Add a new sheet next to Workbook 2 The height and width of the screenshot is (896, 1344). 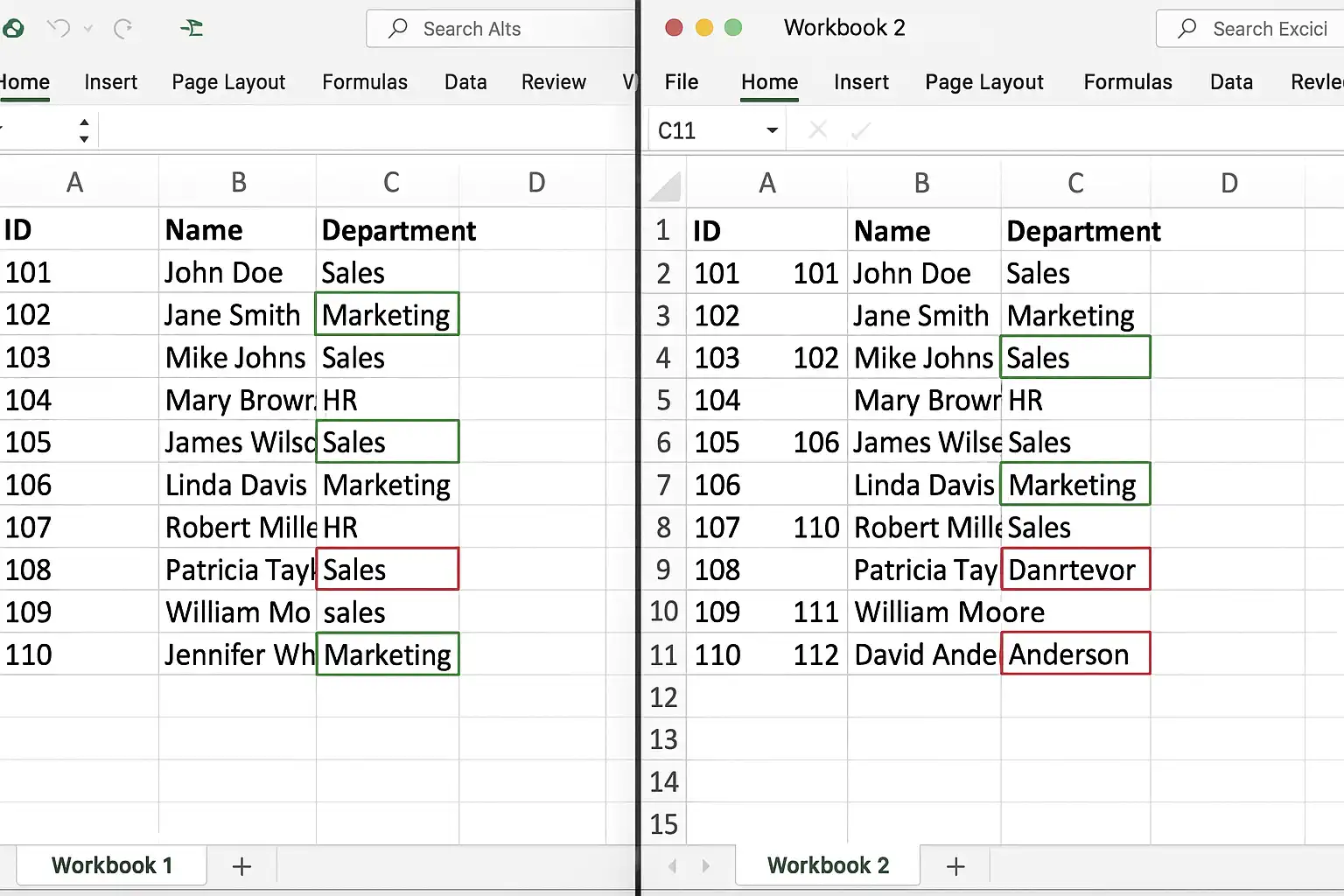pyautogui.click(x=955, y=866)
